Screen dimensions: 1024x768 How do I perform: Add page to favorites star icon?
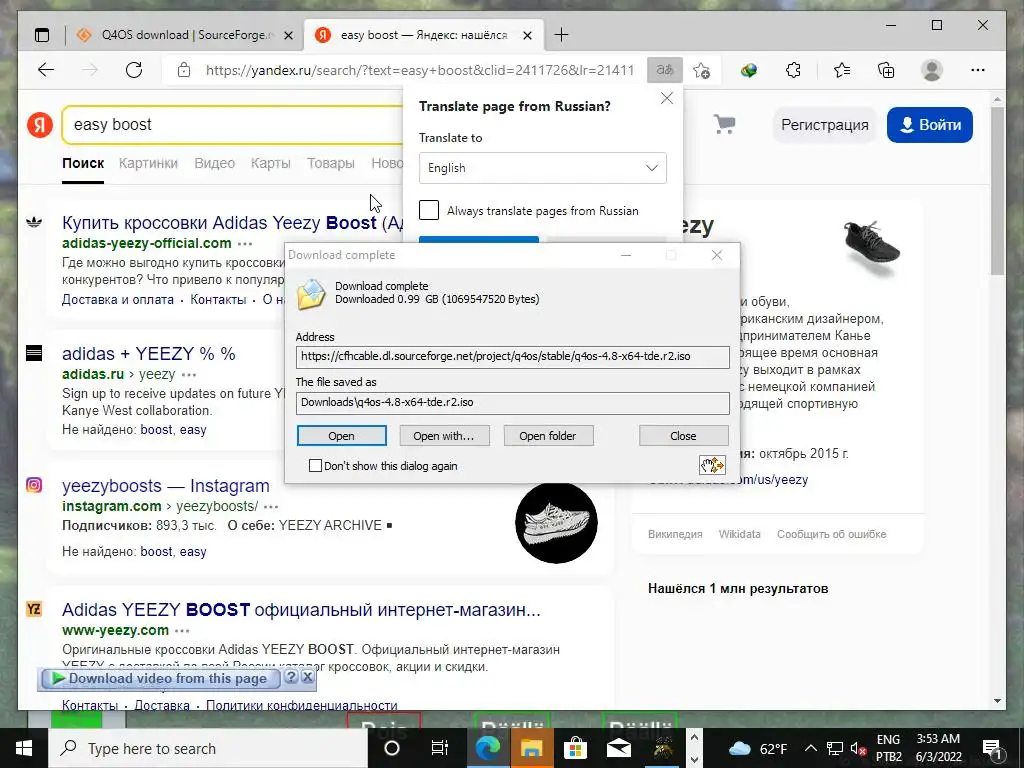pyautogui.click(x=702, y=71)
